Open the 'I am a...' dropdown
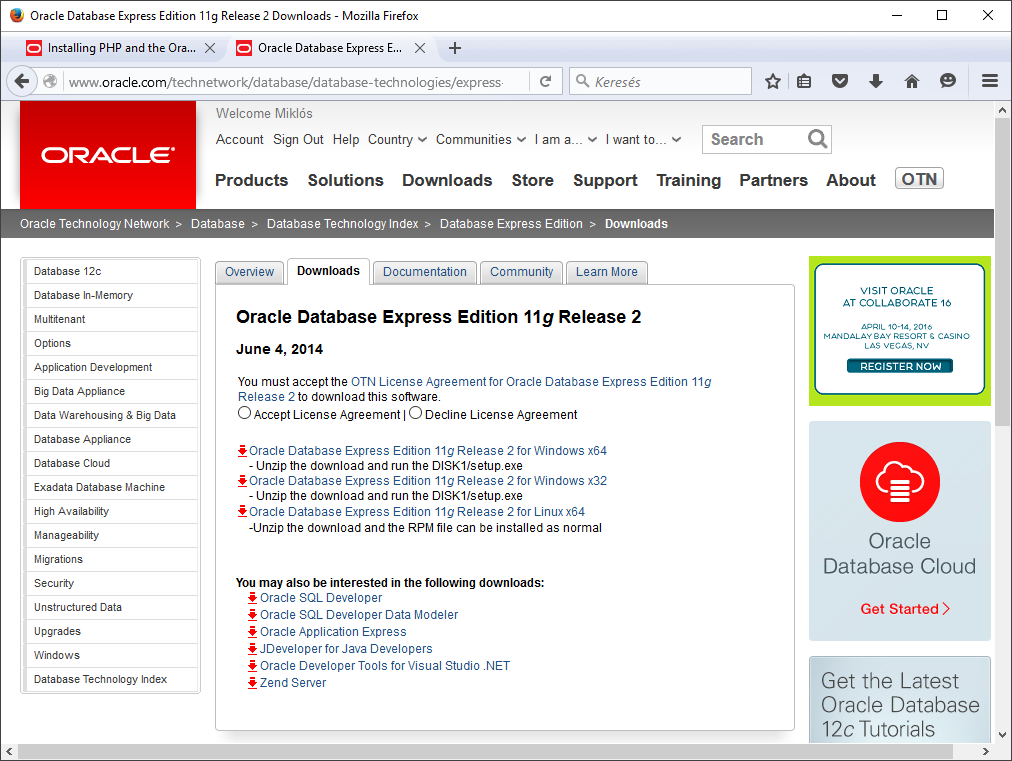The width and height of the screenshot is (1012, 761). 565,139
